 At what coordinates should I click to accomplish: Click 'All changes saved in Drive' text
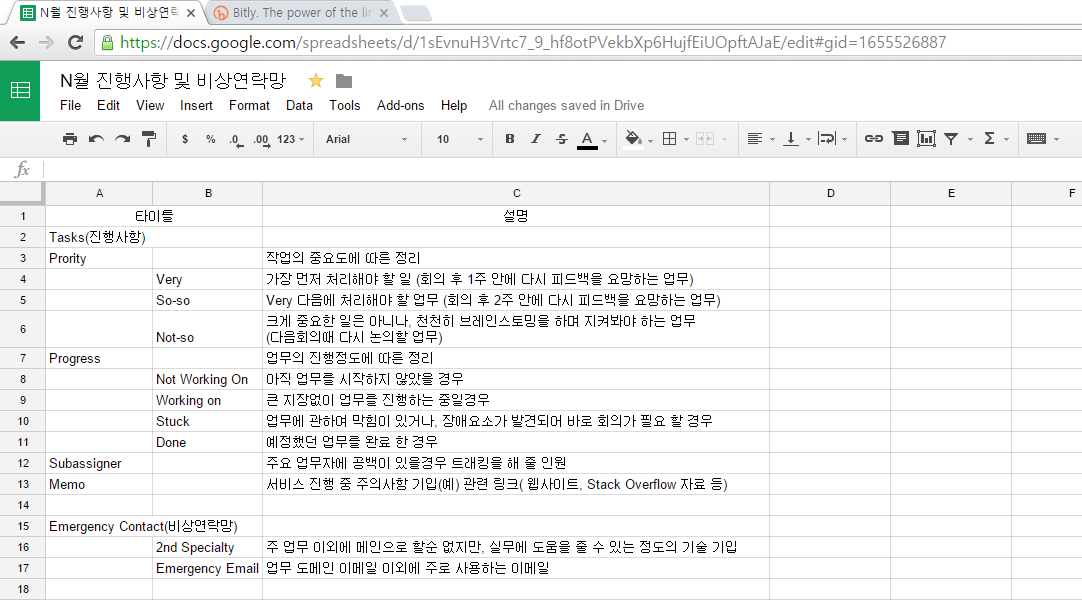tap(566, 105)
